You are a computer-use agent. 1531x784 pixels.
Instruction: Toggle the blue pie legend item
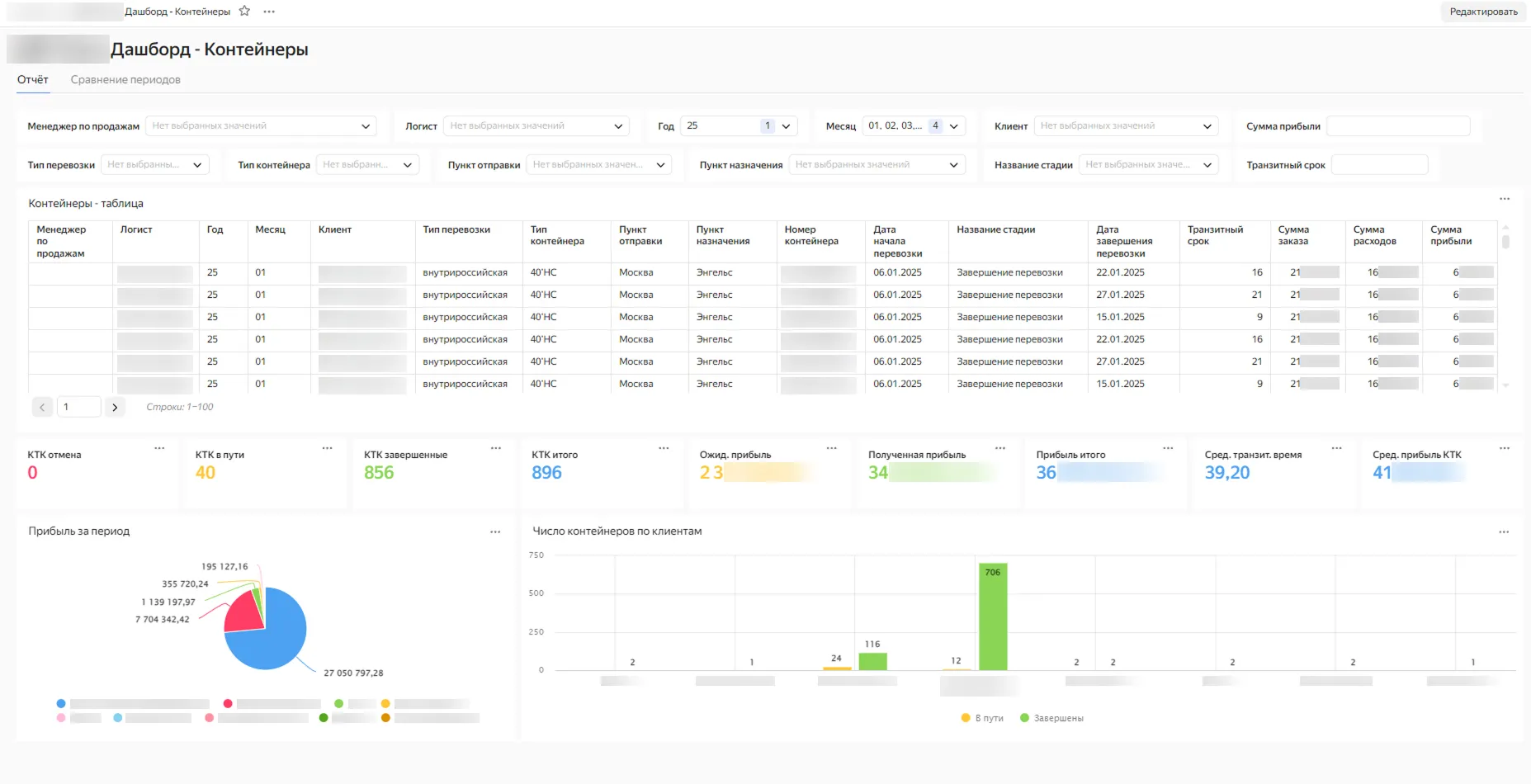[x=61, y=704]
